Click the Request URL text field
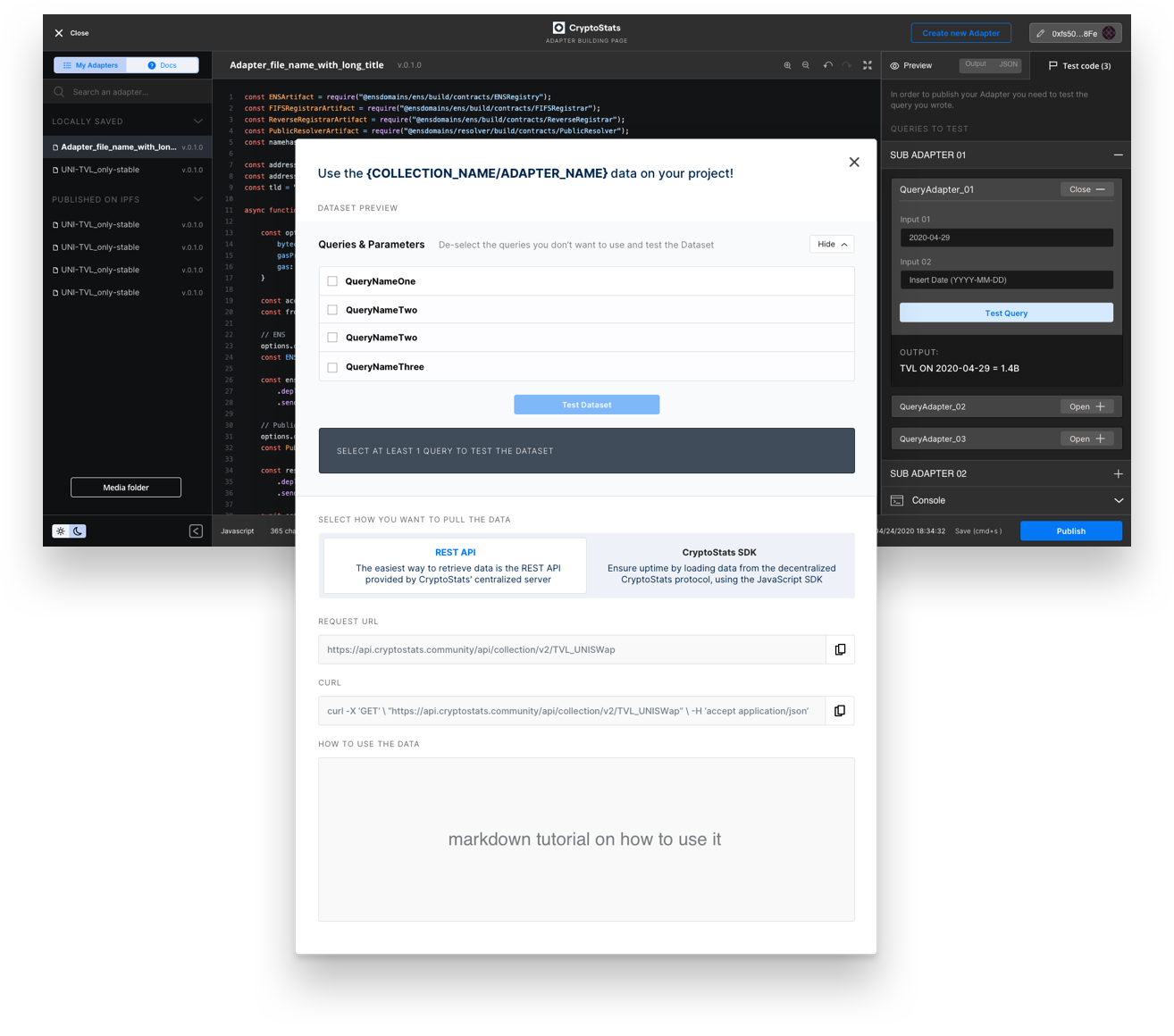 tap(572, 649)
